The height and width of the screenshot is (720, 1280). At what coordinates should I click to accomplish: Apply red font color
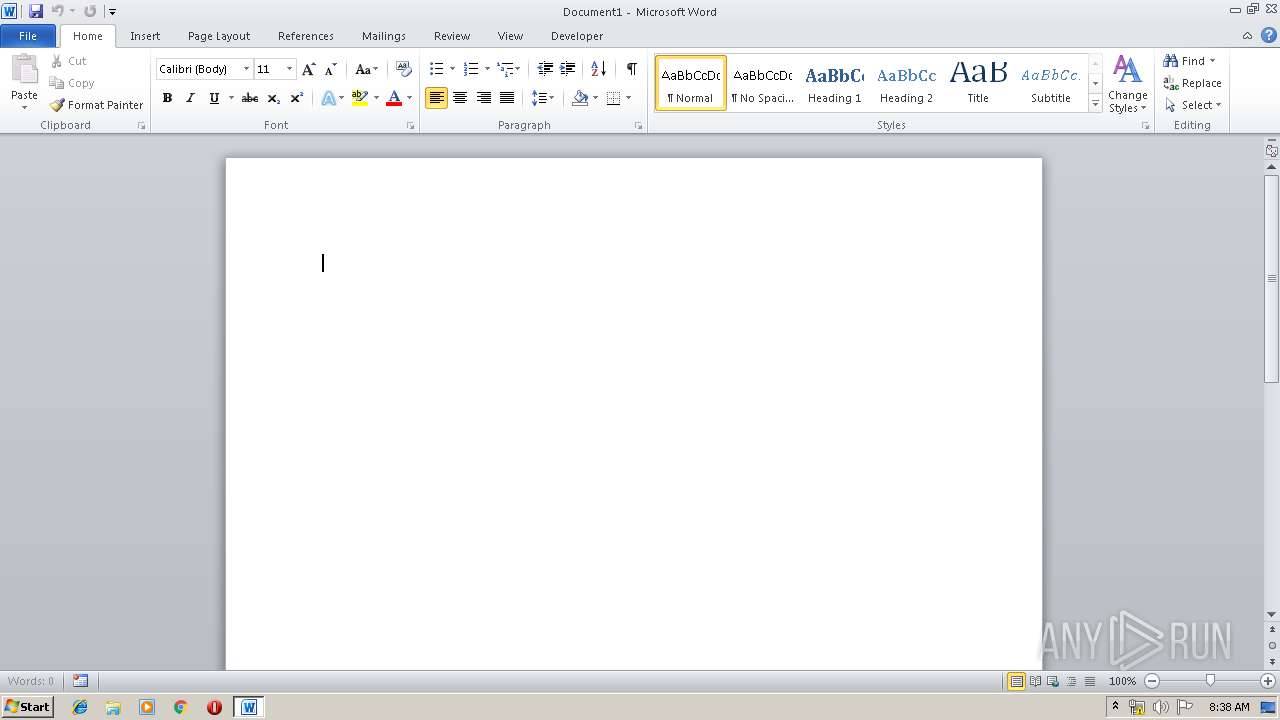coord(394,98)
